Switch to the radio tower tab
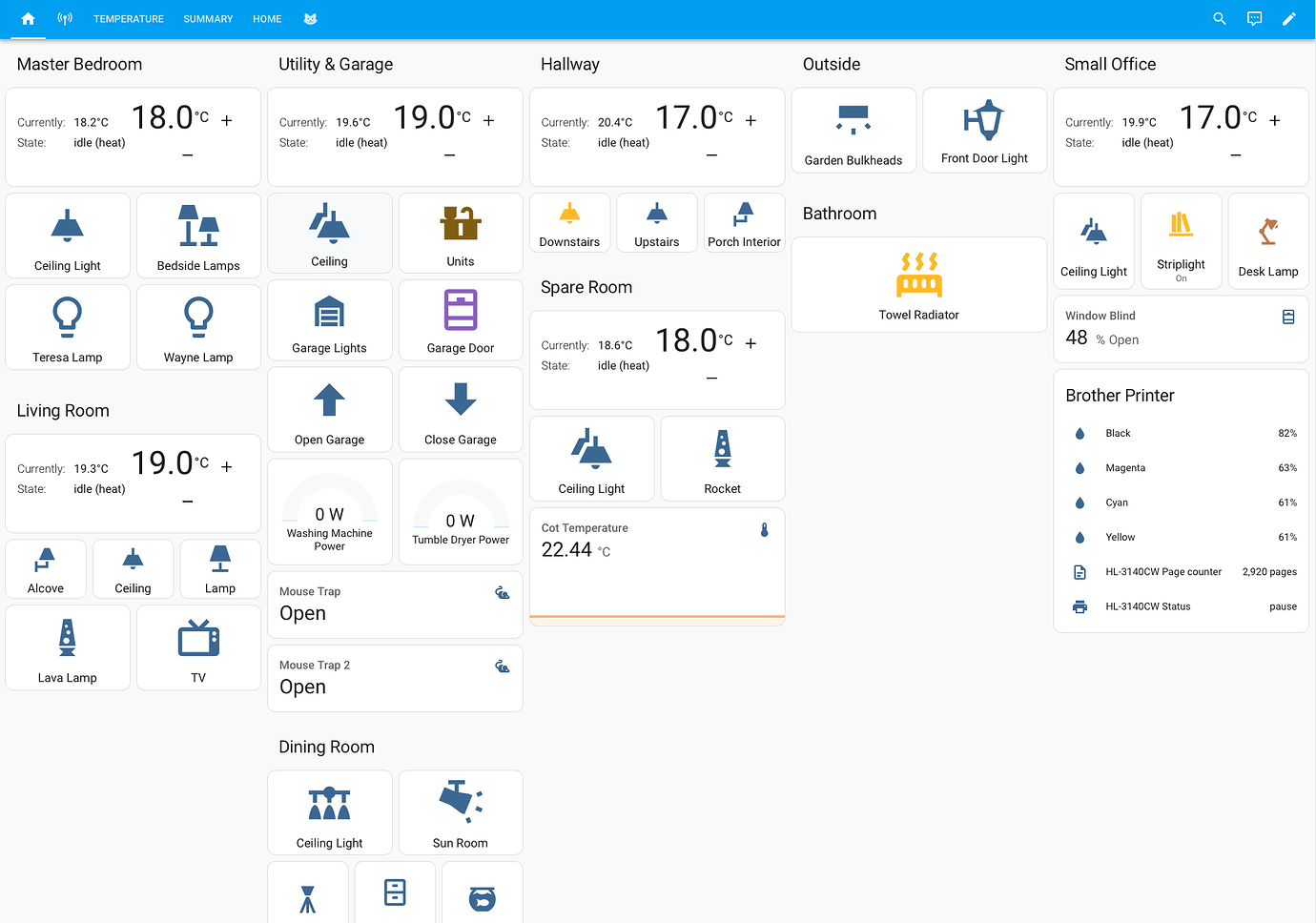This screenshot has height=923, width=1316. tap(65, 19)
